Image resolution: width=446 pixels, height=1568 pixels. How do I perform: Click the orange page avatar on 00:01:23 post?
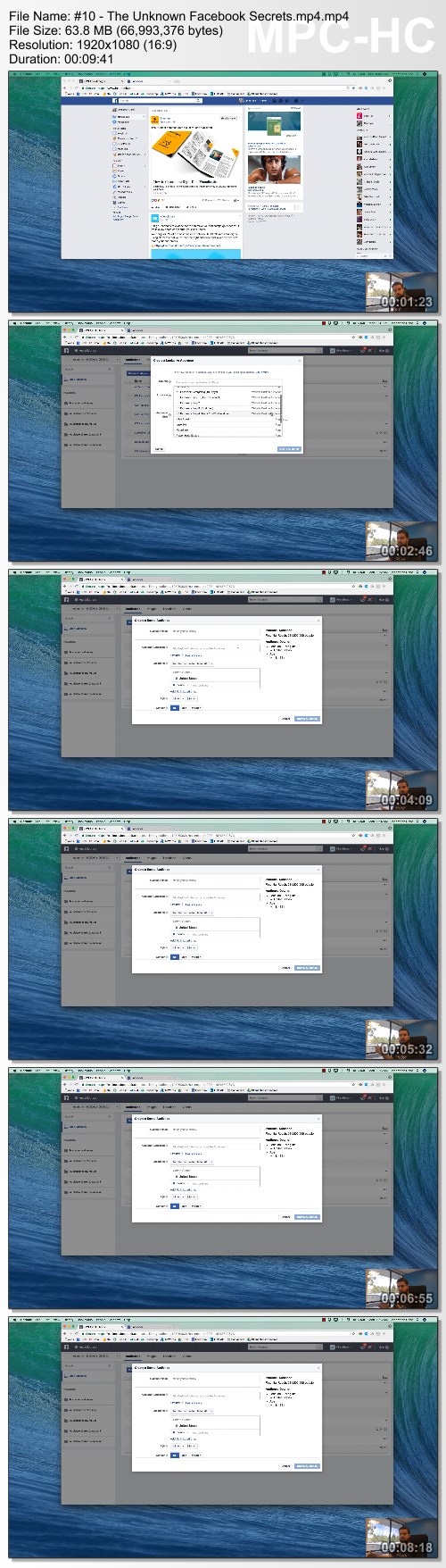tap(154, 120)
